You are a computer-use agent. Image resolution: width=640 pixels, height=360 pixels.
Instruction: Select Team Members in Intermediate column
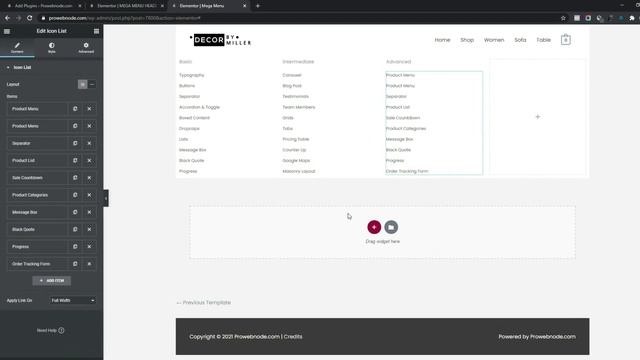[299, 107]
